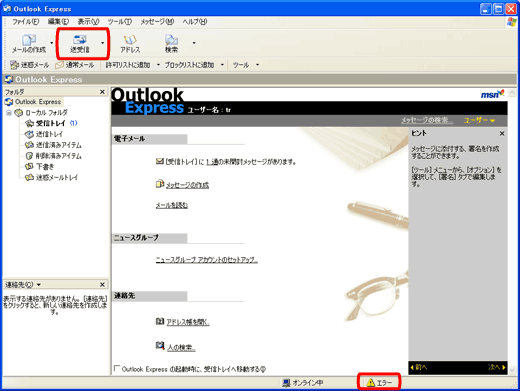520x391 pixels.
Task: Select 受信トレイ inbox folder
Action: click(51, 123)
